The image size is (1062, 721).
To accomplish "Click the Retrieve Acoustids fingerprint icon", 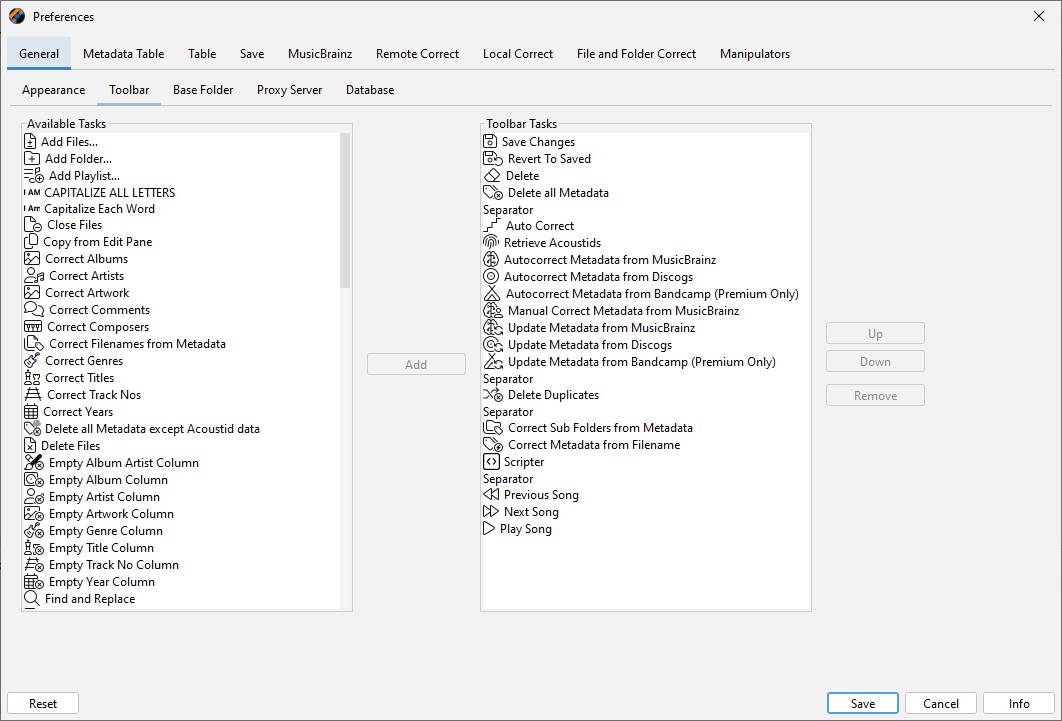I will [x=491, y=243].
